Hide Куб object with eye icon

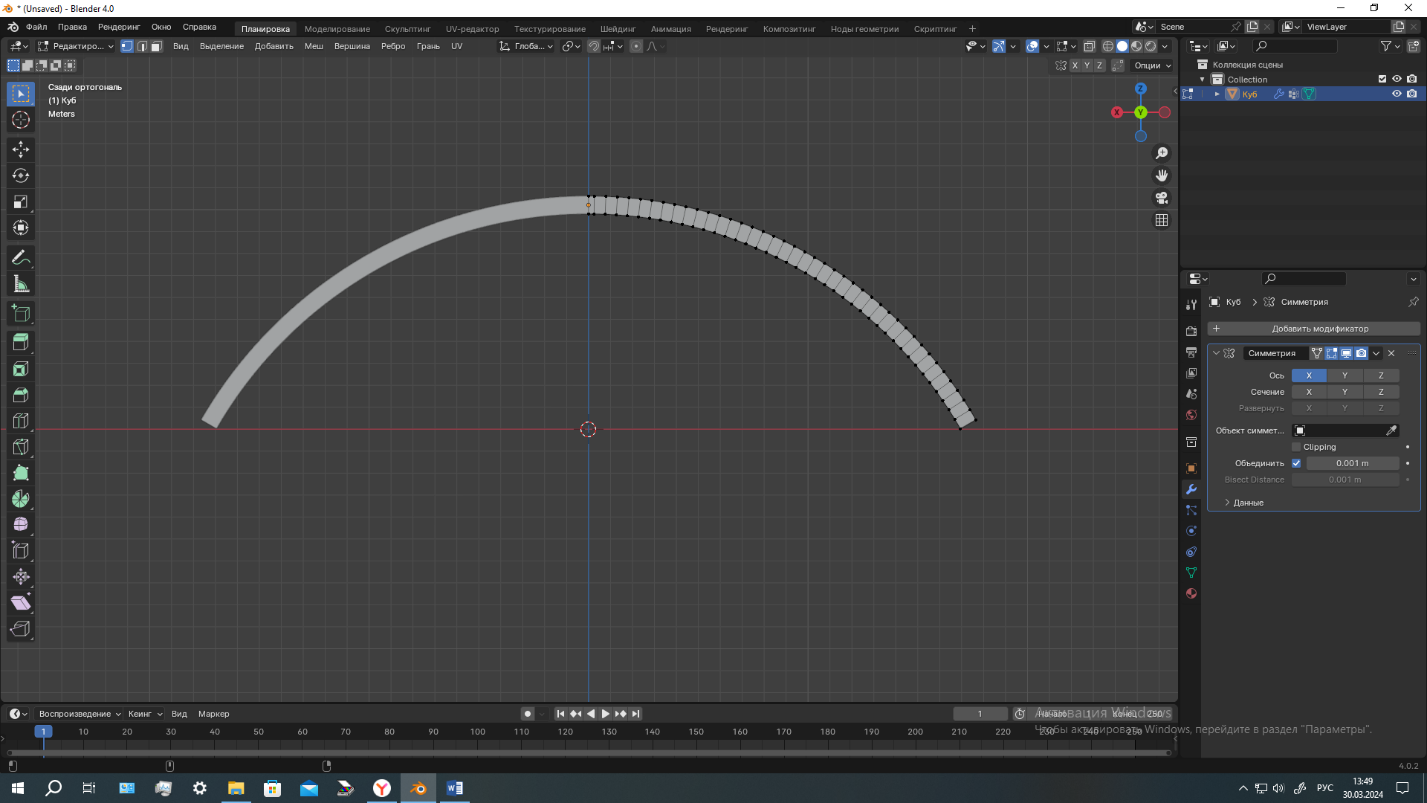coord(1397,94)
